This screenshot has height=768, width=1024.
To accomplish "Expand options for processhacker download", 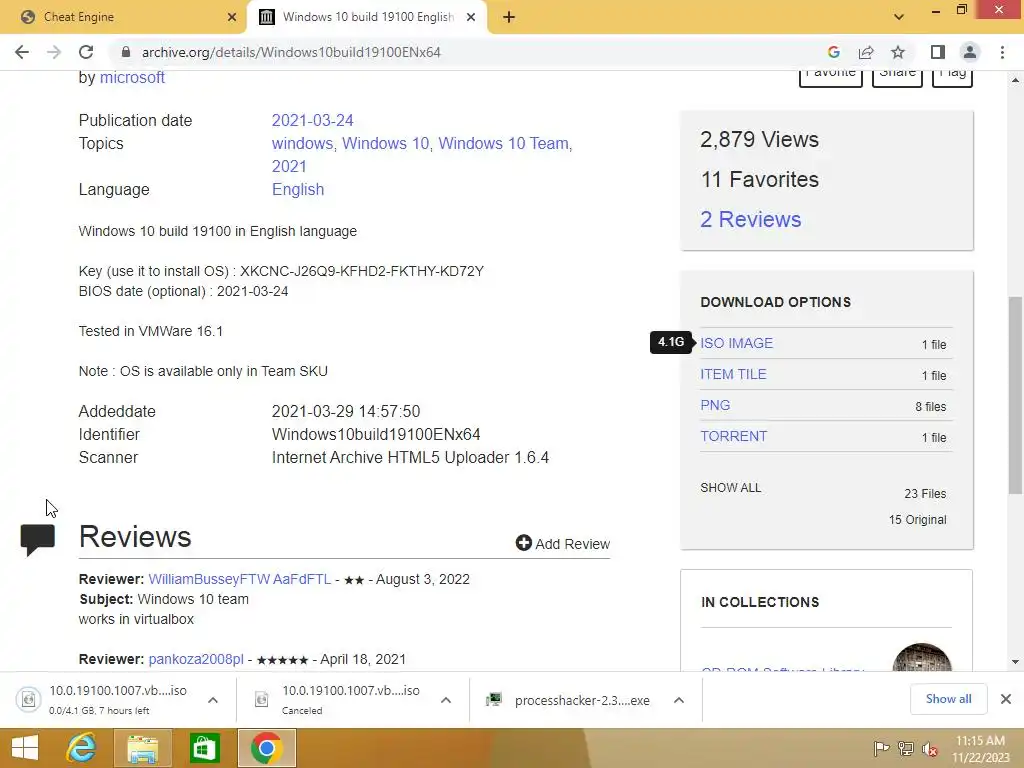I will pyautogui.click(x=679, y=700).
